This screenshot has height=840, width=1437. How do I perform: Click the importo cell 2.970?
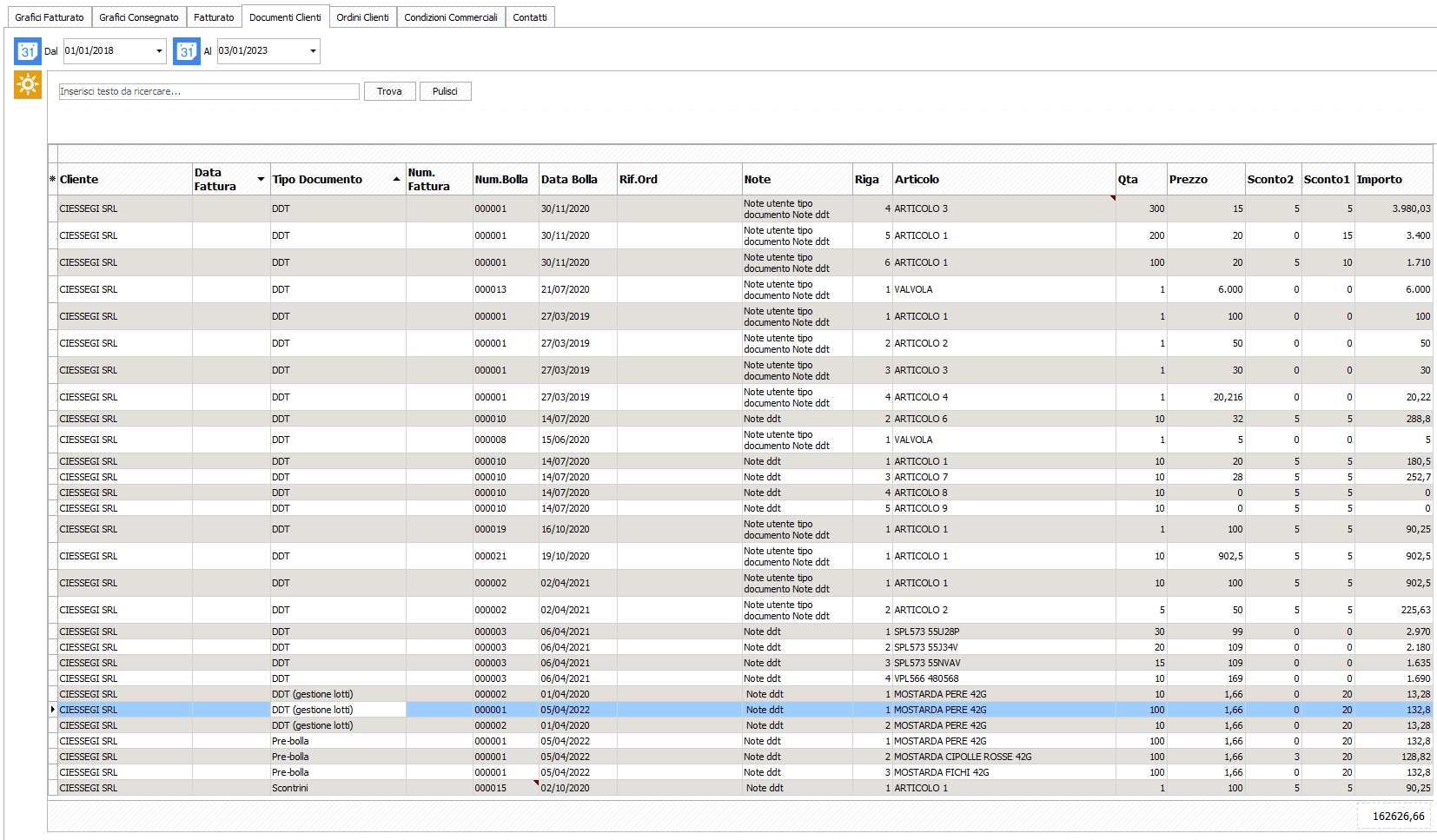click(1394, 632)
